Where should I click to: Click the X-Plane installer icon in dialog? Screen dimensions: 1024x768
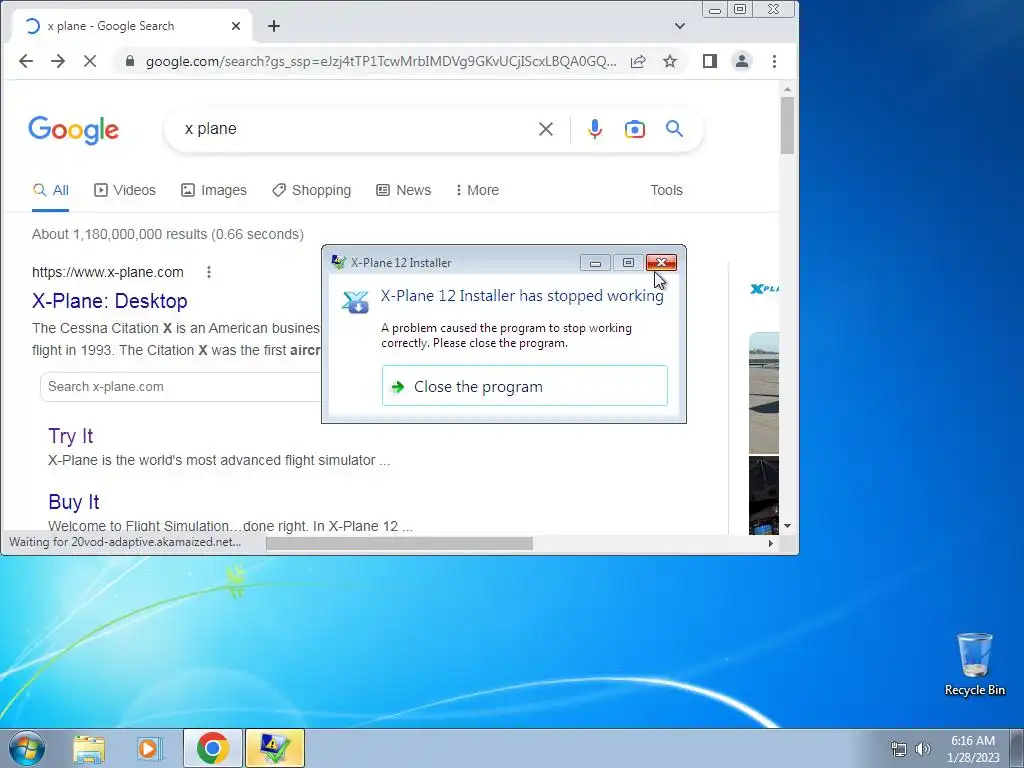coord(355,302)
